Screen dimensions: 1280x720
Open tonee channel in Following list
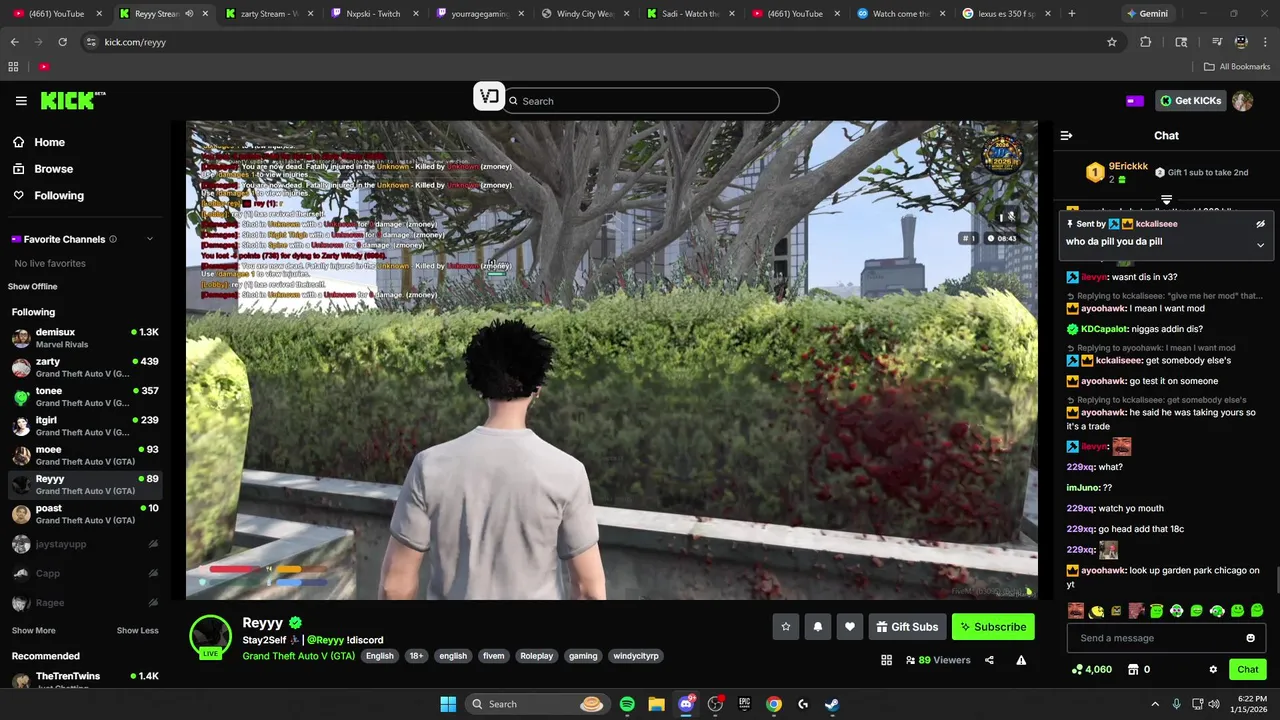pyautogui.click(x=85, y=397)
